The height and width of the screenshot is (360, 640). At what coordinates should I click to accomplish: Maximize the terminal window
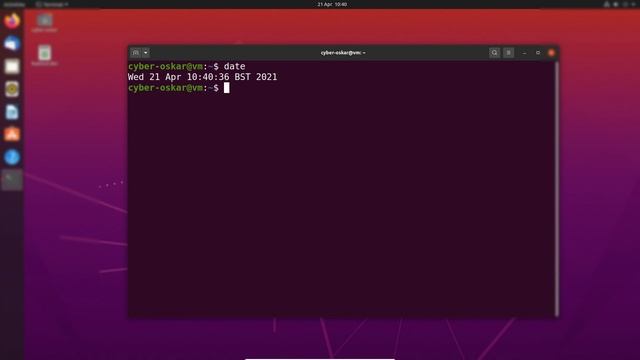pyautogui.click(x=538, y=53)
